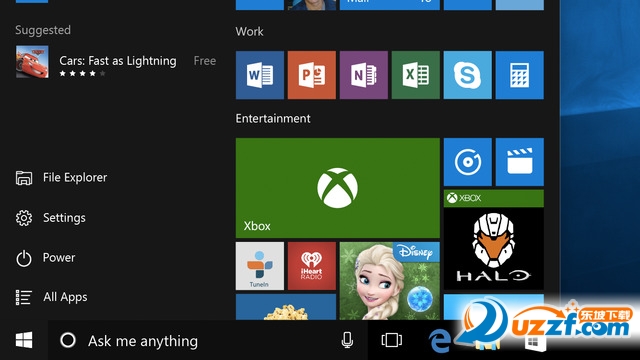Launch the Excel tile
Image resolution: width=640 pixels, height=360 pixels.
416,75
